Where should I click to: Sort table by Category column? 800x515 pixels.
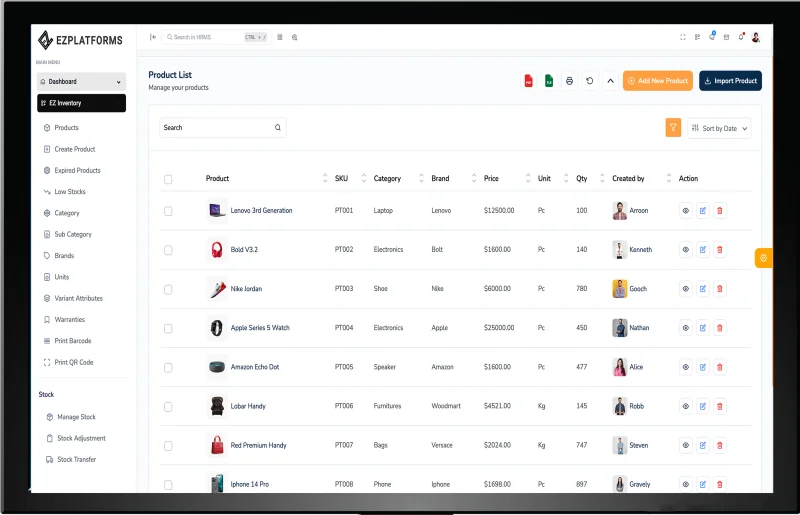[x=421, y=178]
